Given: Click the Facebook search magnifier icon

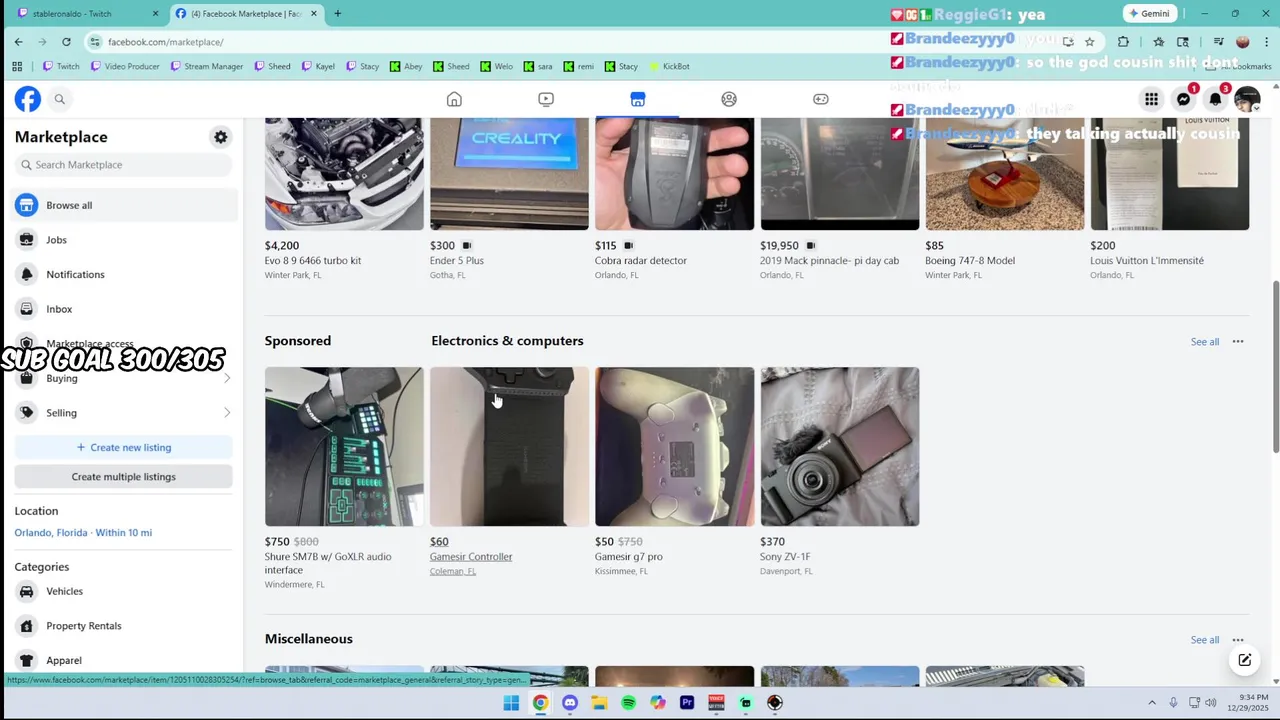Looking at the screenshot, I should (60, 99).
